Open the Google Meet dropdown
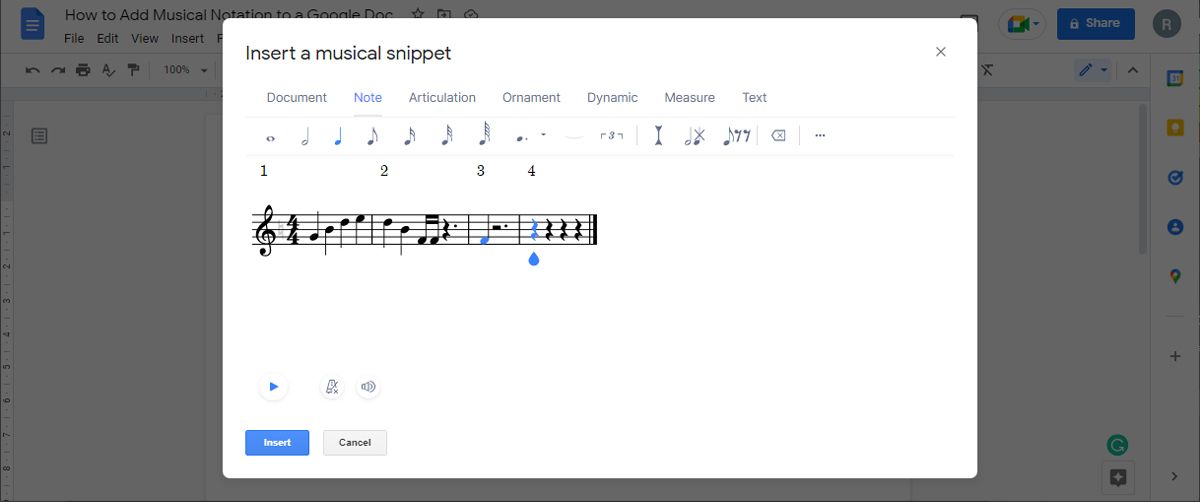 tap(1036, 23)
